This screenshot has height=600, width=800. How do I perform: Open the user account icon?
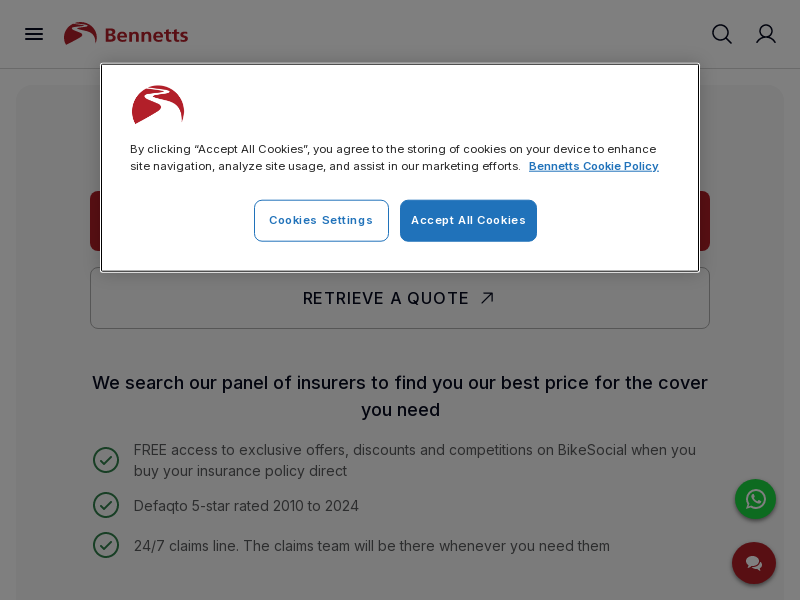pyautogui.click(x=765, y=34)
